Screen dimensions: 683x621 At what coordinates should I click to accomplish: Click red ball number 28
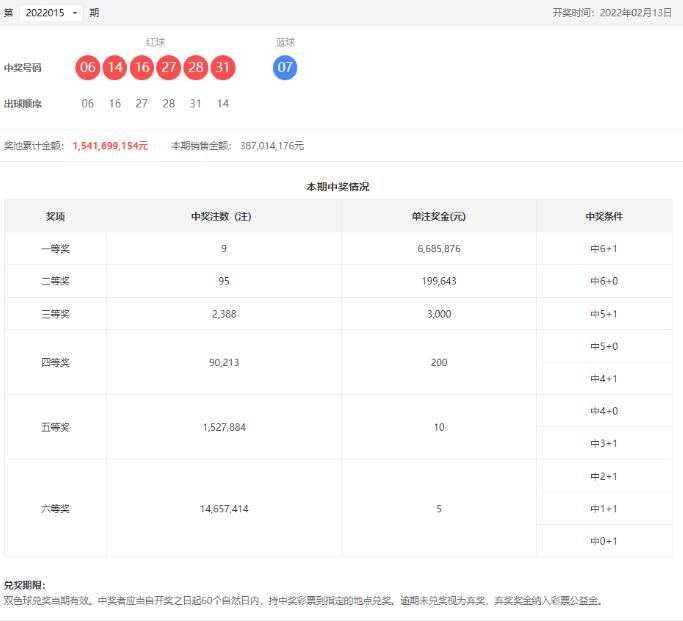(x=196, y=68)
